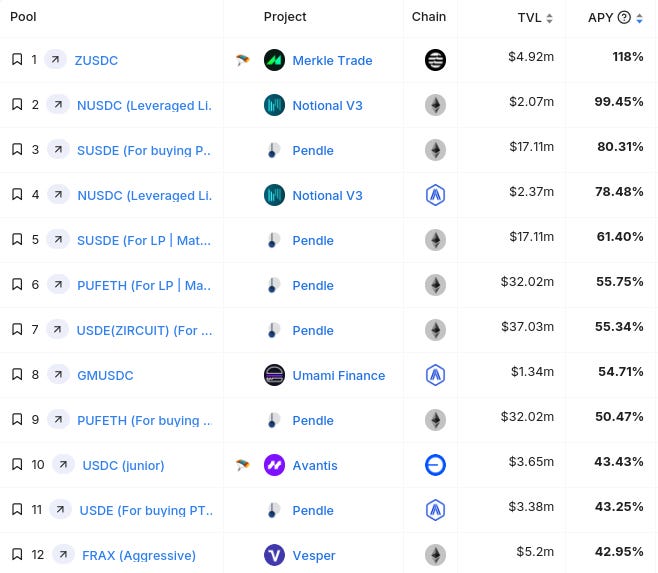Image resolution: width=658 pixels, height=573 pixels.
Task: Click the 54.71% APY value
Action: click(x=621, y=371)
